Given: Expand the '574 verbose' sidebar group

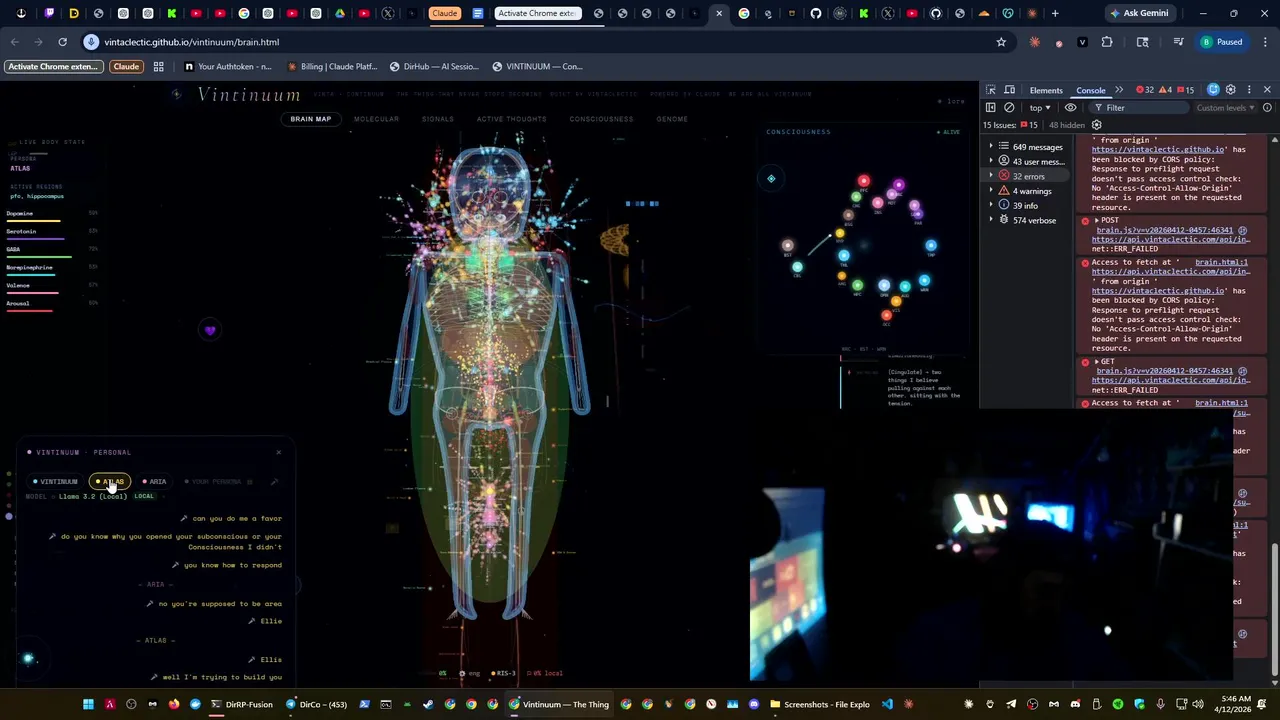Looking at the screenshot, I should [991, 220].
